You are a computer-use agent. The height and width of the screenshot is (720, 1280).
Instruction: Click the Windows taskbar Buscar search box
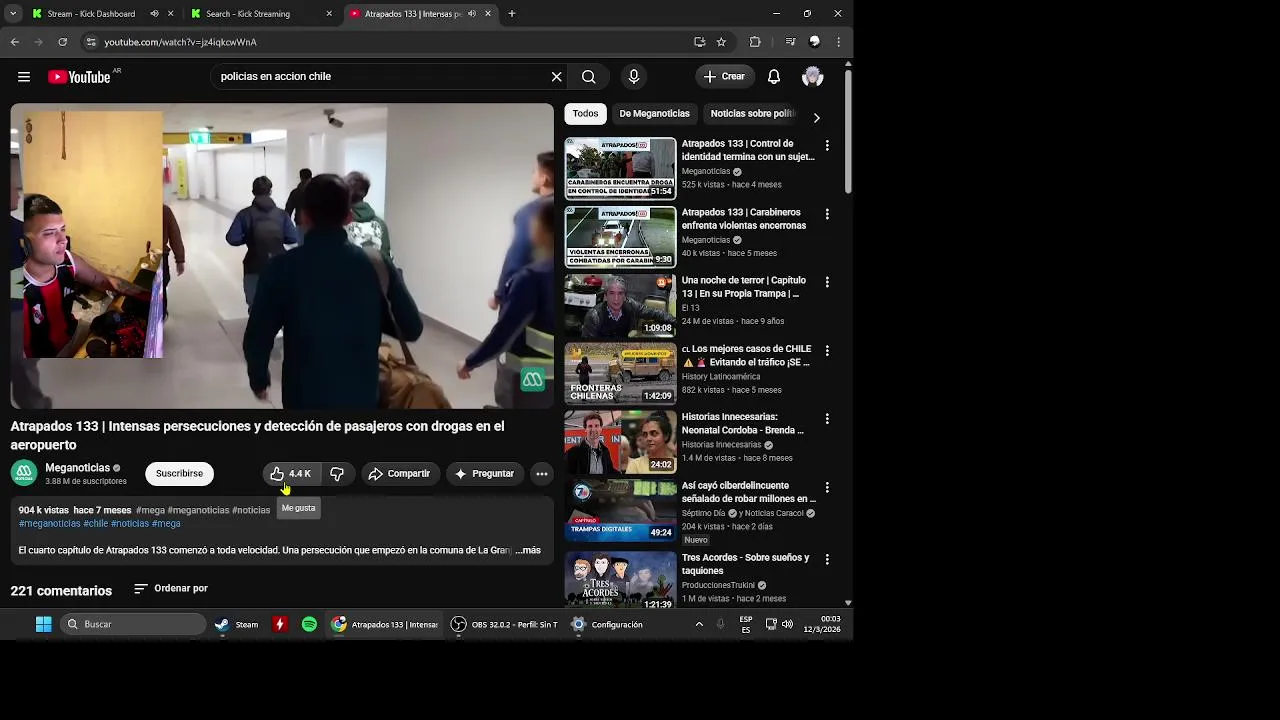(x=133, y=624)
